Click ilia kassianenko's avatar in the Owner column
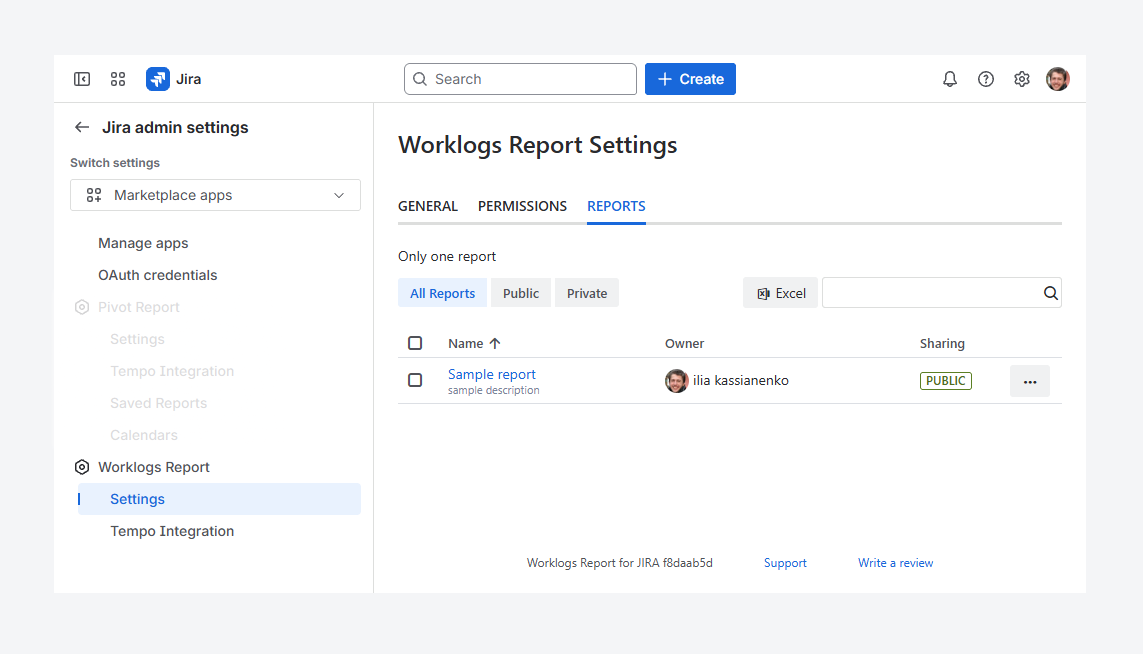Image resolution: width=1143 pixels, height=654 pixels. pyautogui.click(x=676, y=381)
